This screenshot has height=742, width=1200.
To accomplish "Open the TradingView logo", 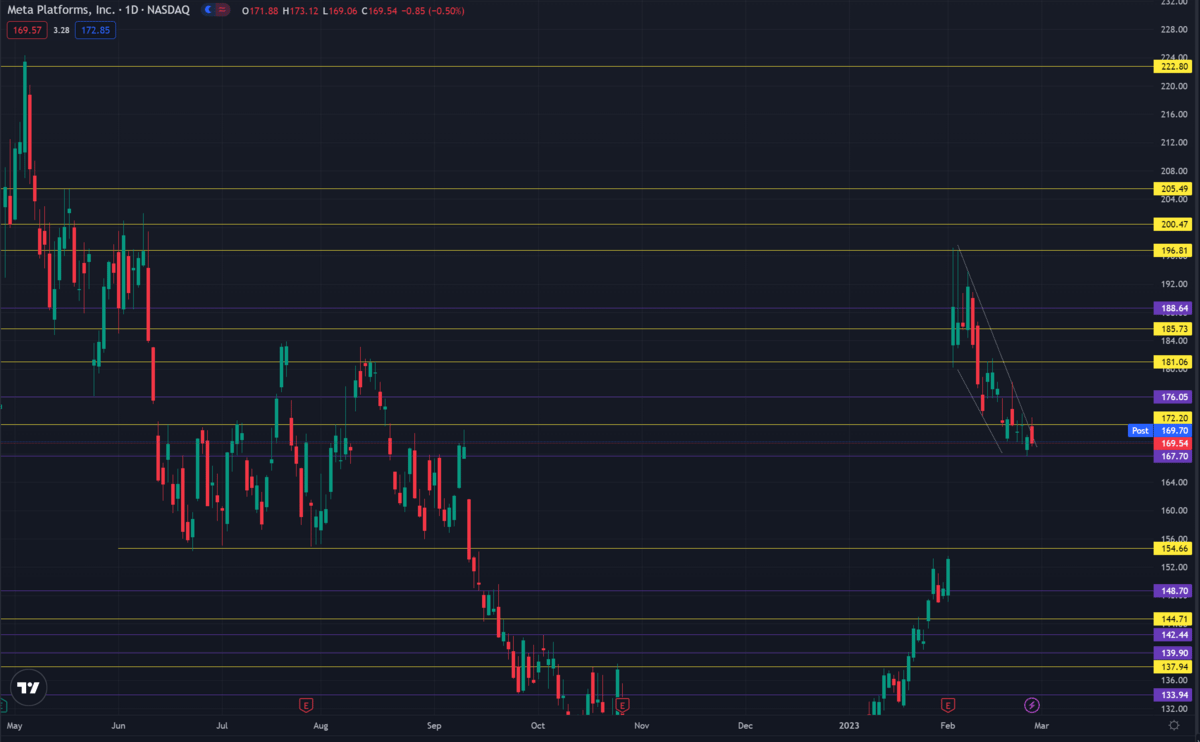I will coord(28,688).
